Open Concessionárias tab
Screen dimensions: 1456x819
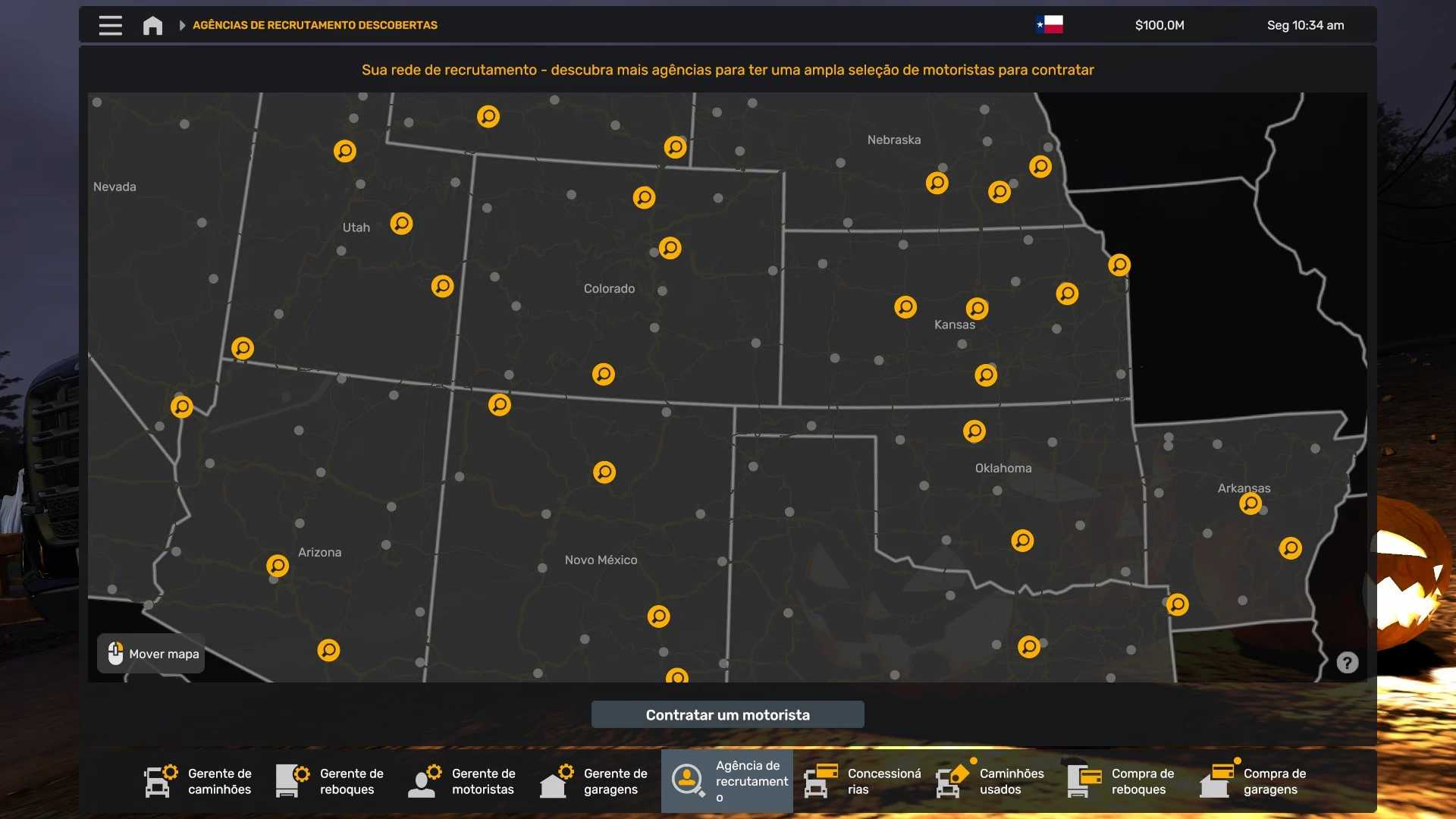tap(863, 781)
